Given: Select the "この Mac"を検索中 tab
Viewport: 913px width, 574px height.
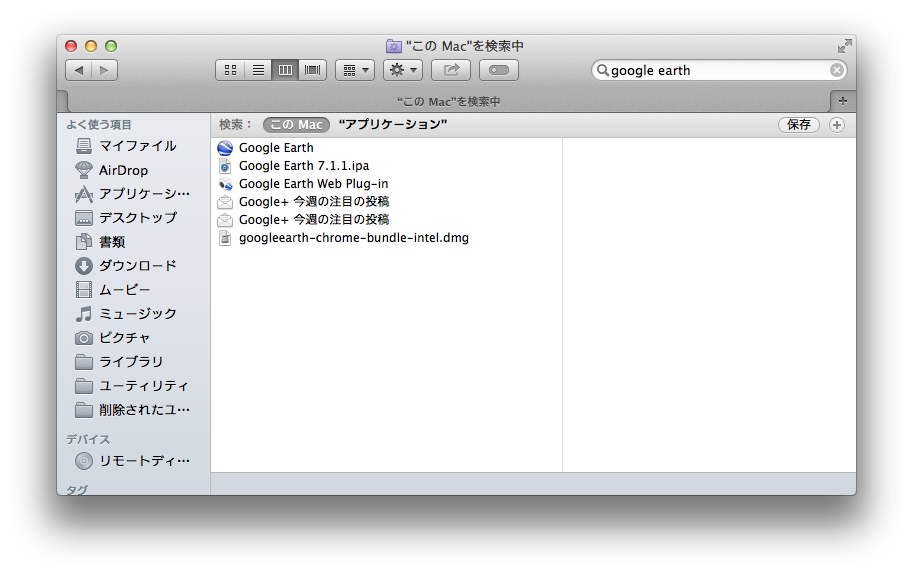Looking at the screenshot, I should tap(448, 101).
